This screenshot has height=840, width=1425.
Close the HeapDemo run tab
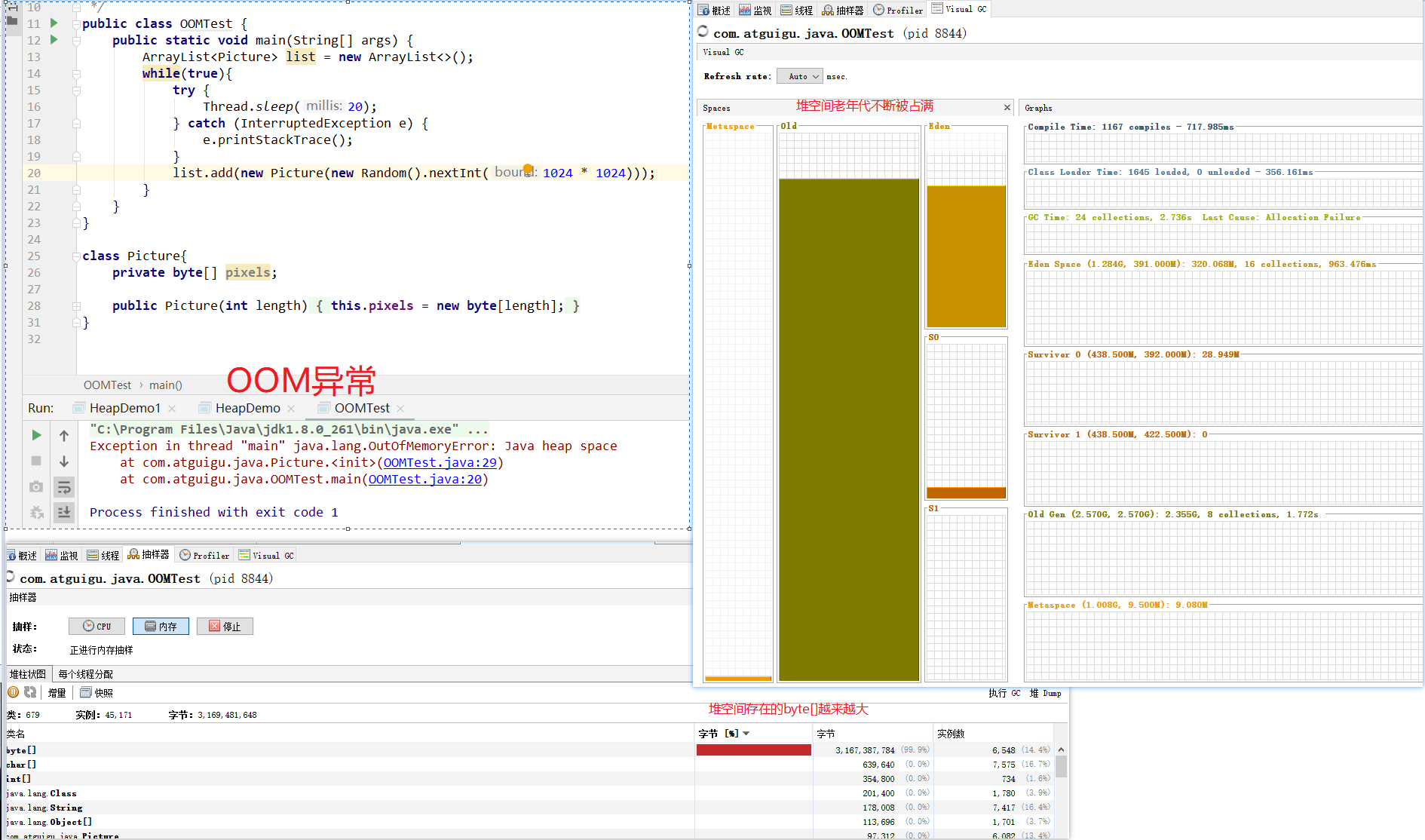(291, 408)
